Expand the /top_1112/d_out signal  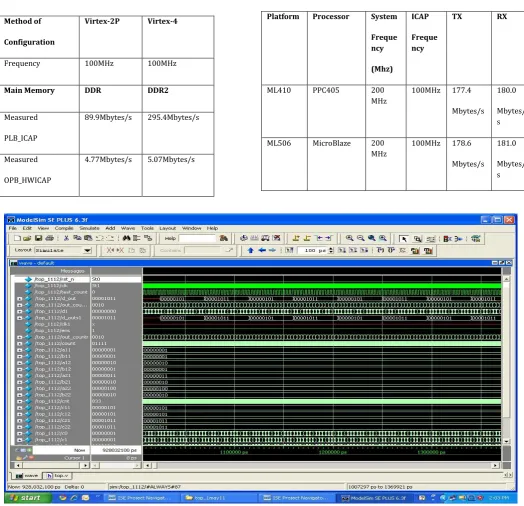[19, 298]
